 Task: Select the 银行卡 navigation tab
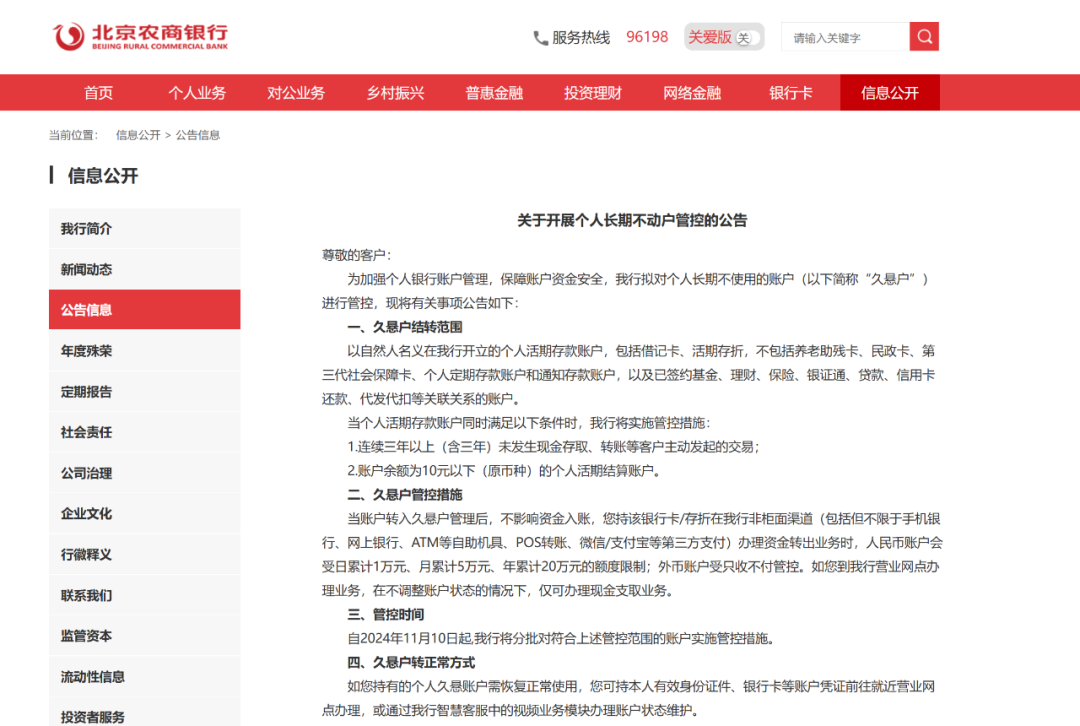(790, 92)
